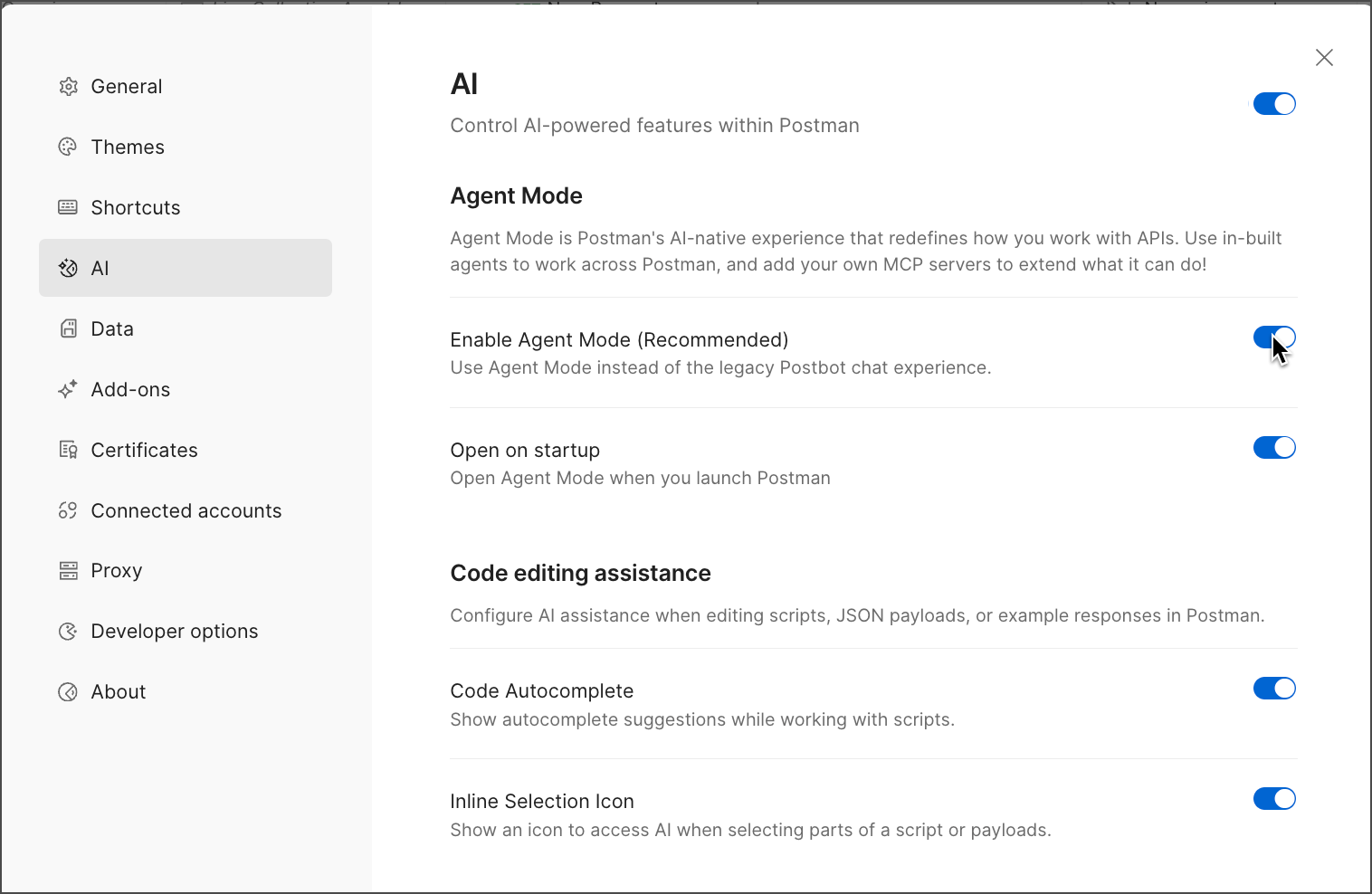Click the server icon next to Proxy
This screenshot has height=894, width=1372.
pos(68,570)
